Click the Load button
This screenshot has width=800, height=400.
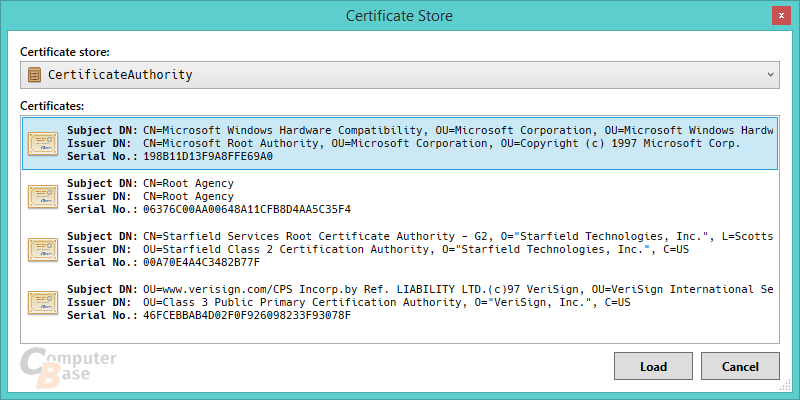pos(654,366)
